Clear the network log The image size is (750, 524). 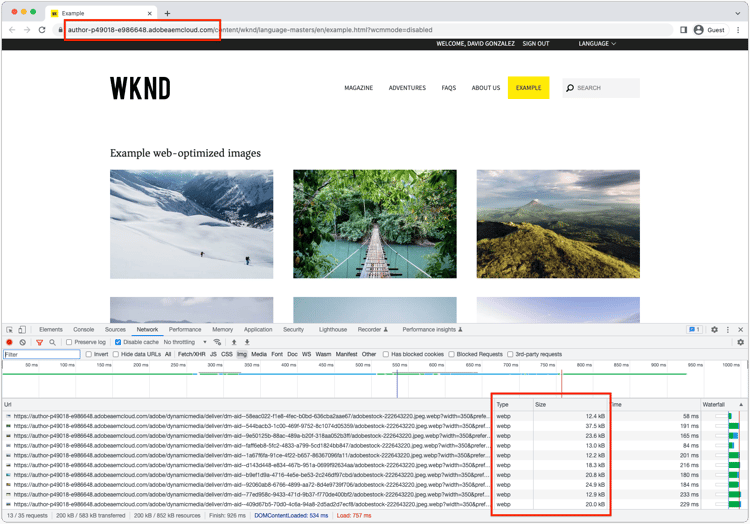[22, 342]
